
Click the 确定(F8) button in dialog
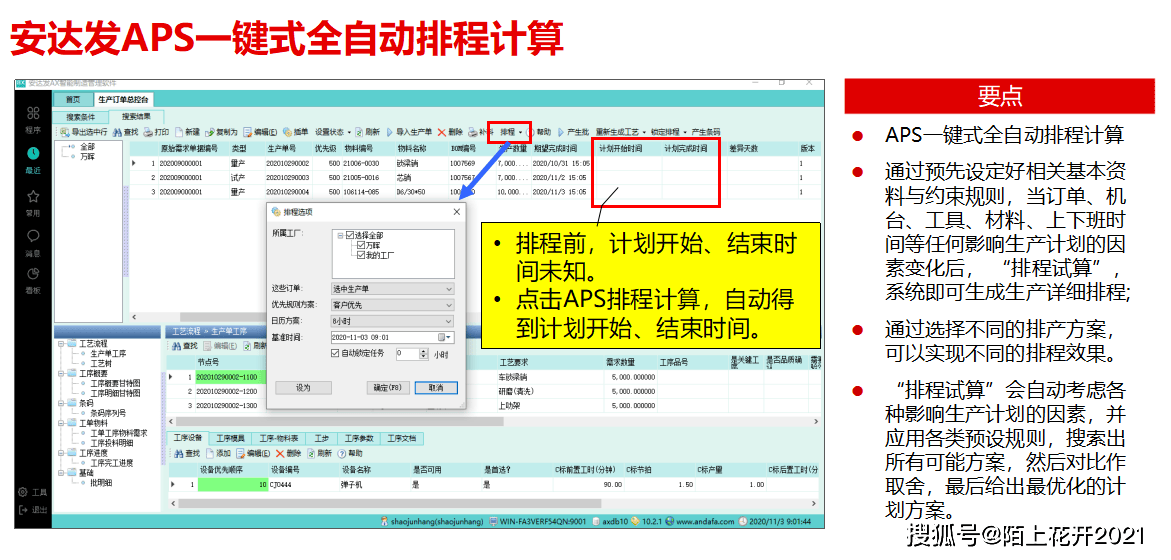click(387, 387)
